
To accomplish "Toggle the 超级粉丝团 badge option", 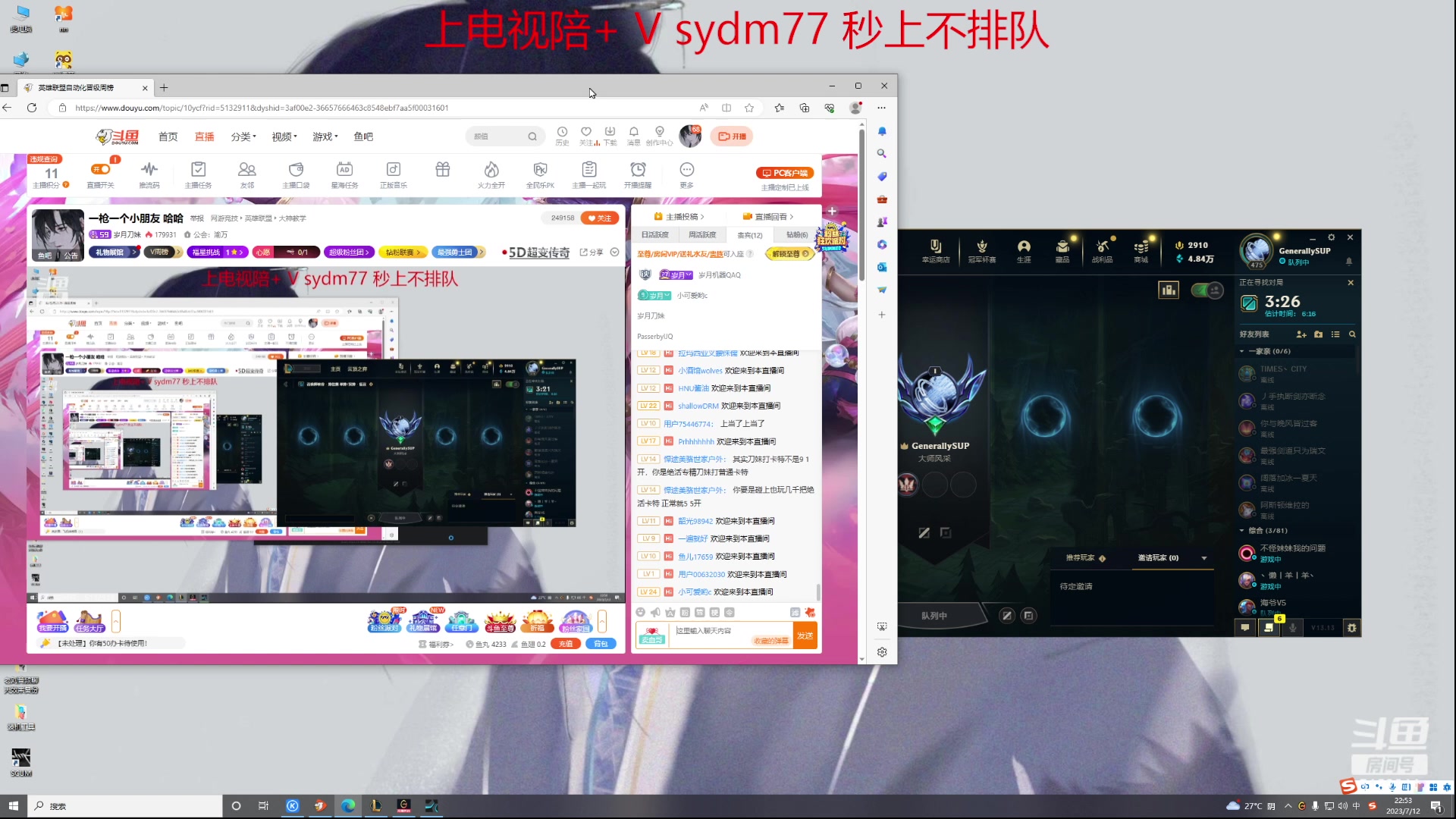I will (348, 252).
